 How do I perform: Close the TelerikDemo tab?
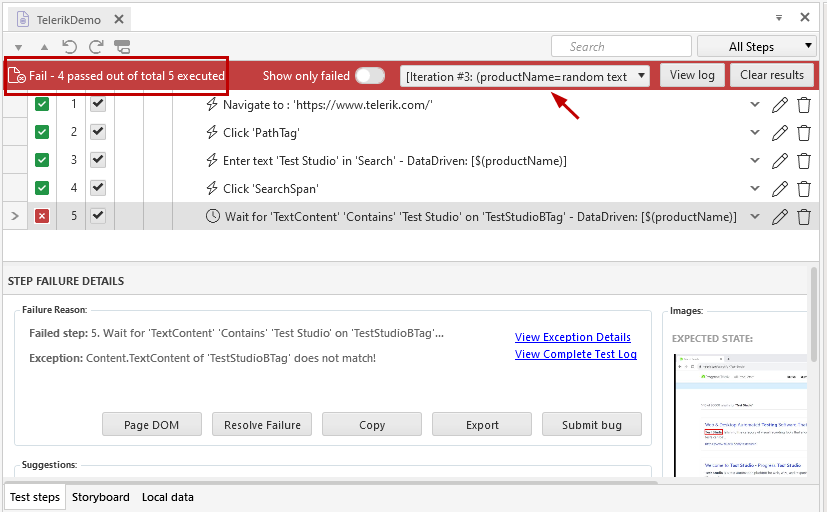119,20
